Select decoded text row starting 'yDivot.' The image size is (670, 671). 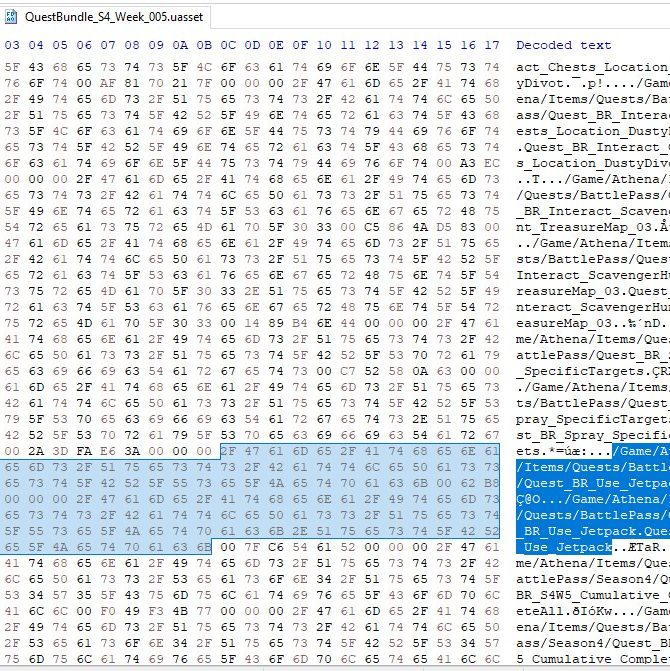[593, 83]
